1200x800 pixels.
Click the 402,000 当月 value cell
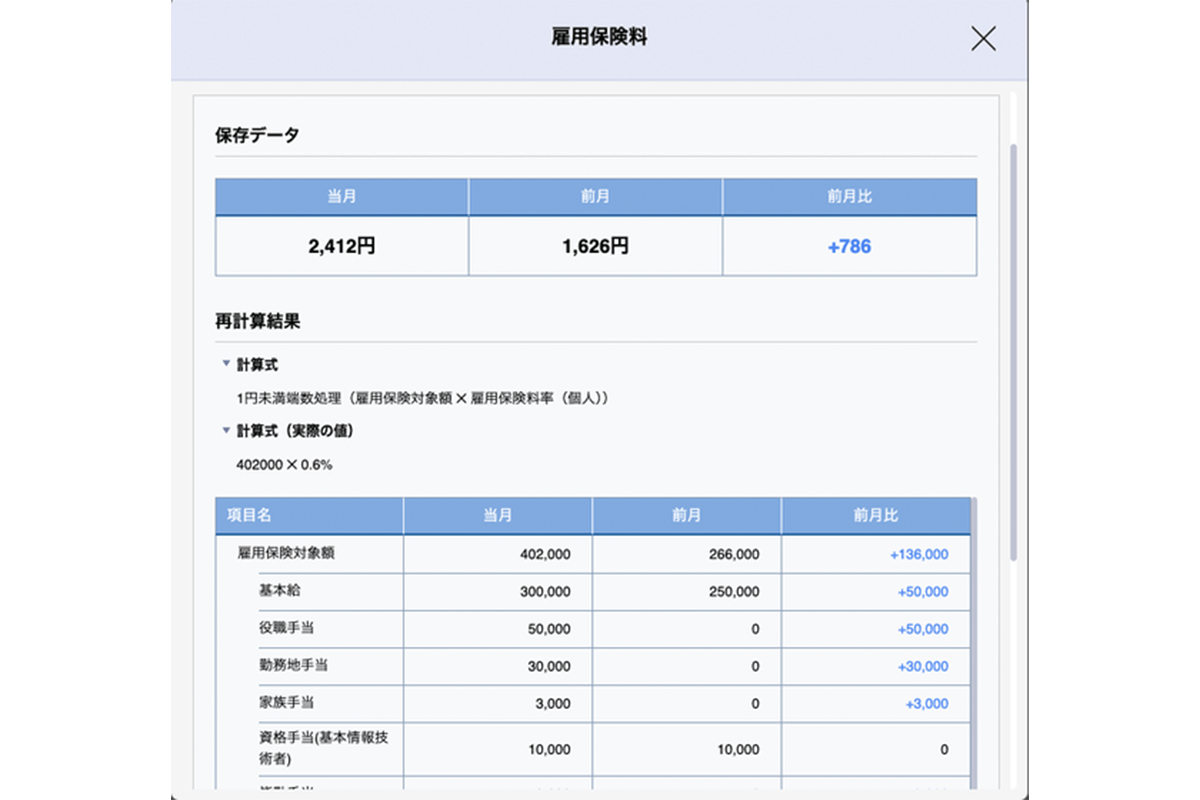pyautogui.click(x=545, y=554)
